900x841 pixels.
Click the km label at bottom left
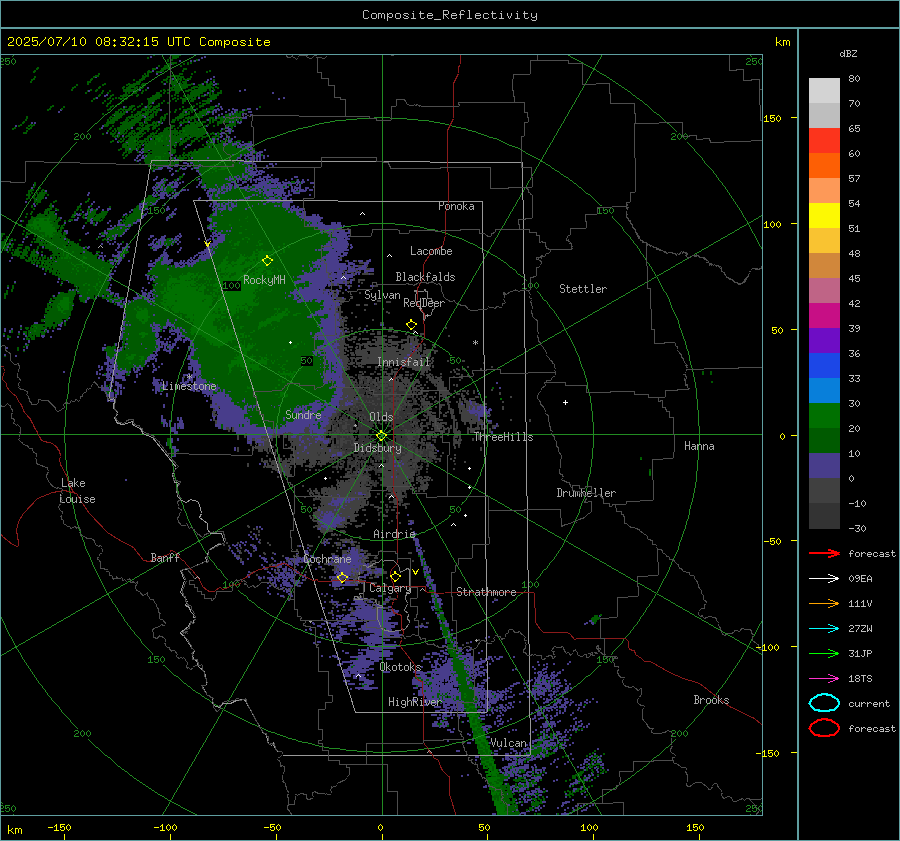(14, 830)
